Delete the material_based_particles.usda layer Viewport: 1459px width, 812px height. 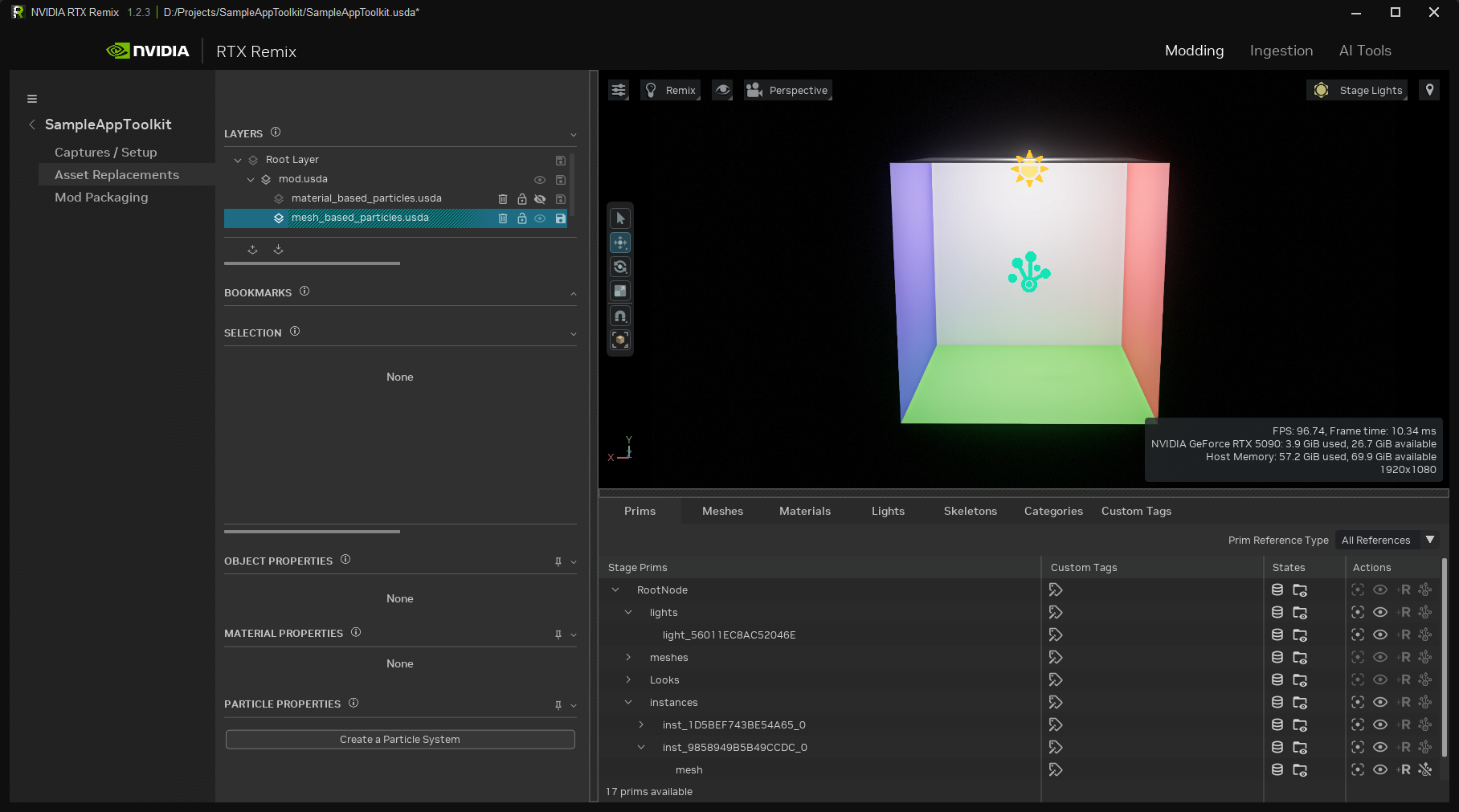[502, 198]
